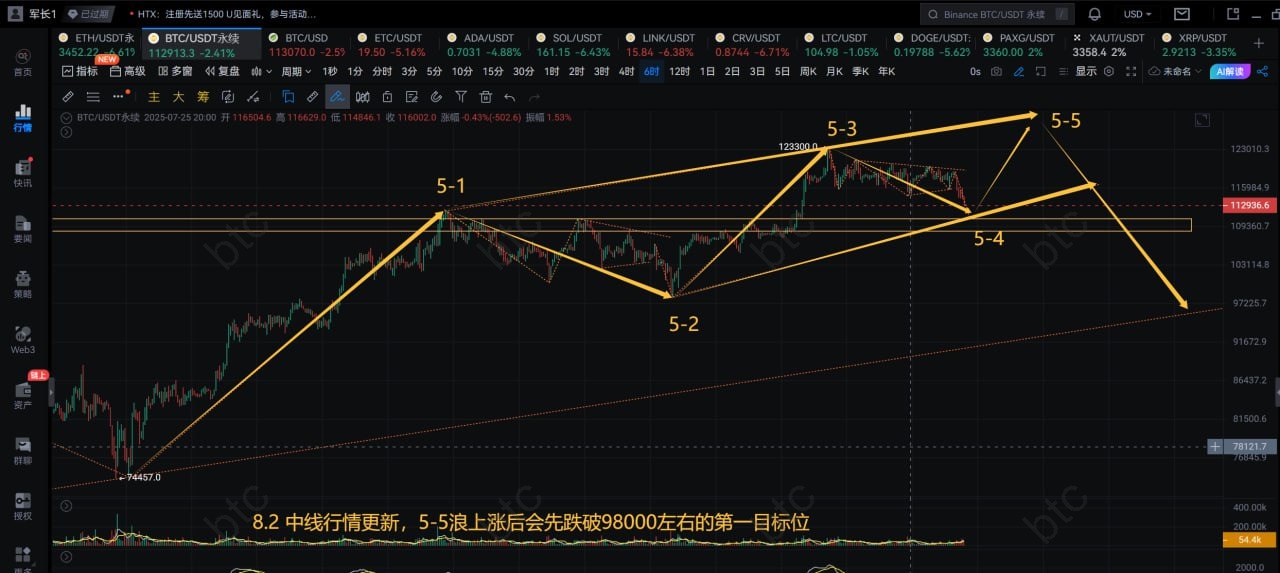
Task: Open the more tools three-dot icon
Action: 119,96
